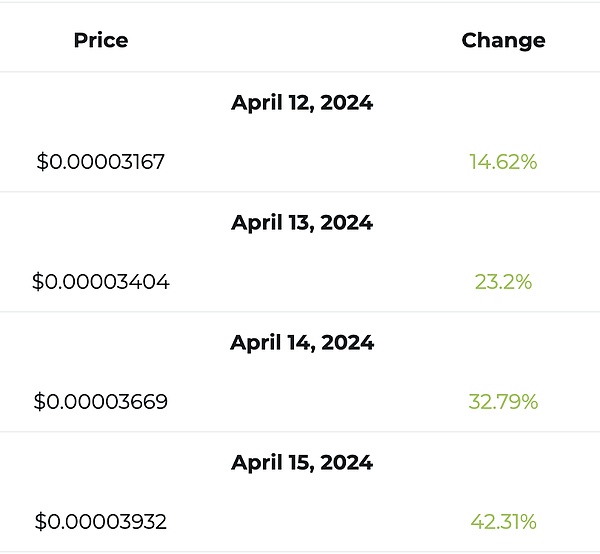Select the April 15, 2024 date heading
The height and width of the screenshot is (554, 600).
point(302,463)
